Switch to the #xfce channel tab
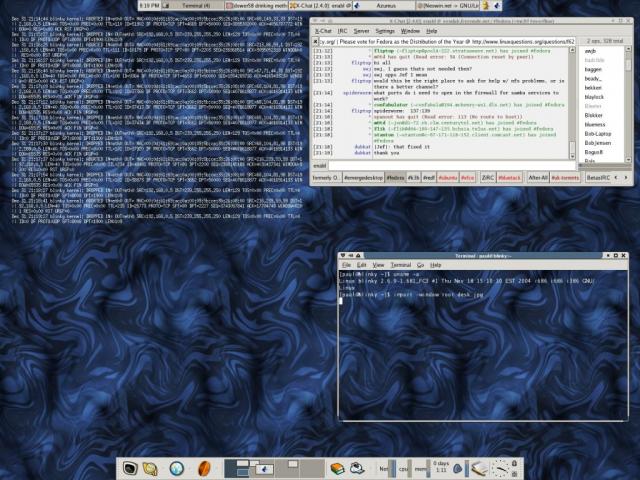The height and width of the screenshot is (480, 640). click(x=468, y=178)
